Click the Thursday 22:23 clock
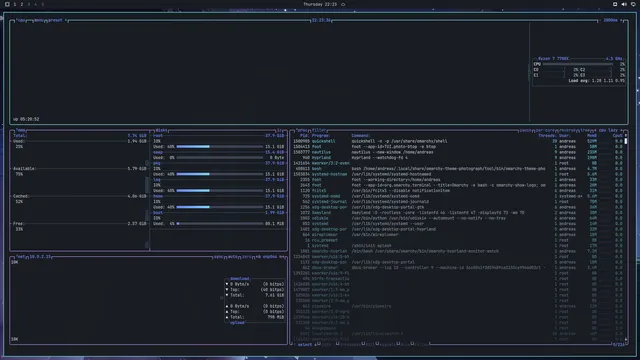This screenshot has height=360, width=640. pyautogui.click(x=320, y=4)
